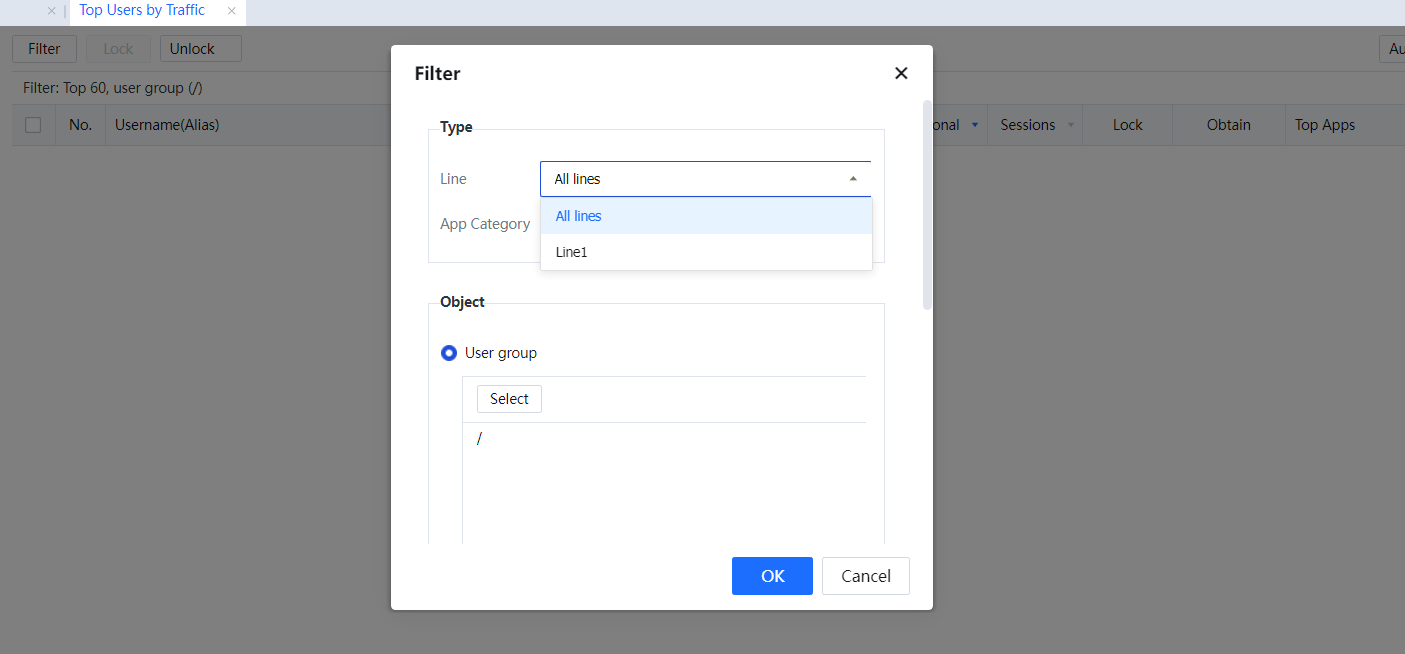Click the Sessions column sort arrow
The height and width of the screenshot is (654, 1405).
[1071, 125]
